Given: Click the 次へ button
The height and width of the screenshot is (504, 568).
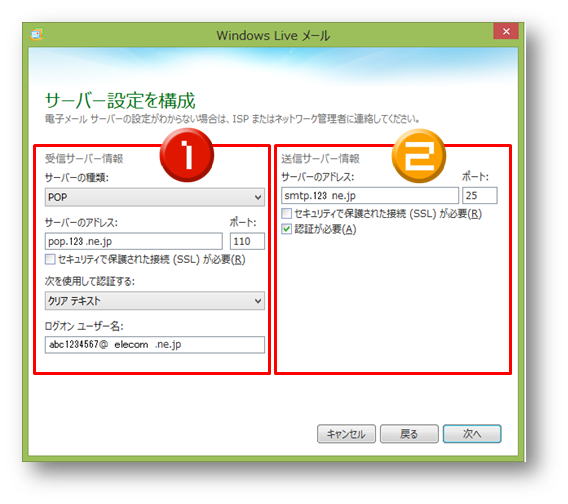Looking at the screenshot, I should (x=472, y=434).
